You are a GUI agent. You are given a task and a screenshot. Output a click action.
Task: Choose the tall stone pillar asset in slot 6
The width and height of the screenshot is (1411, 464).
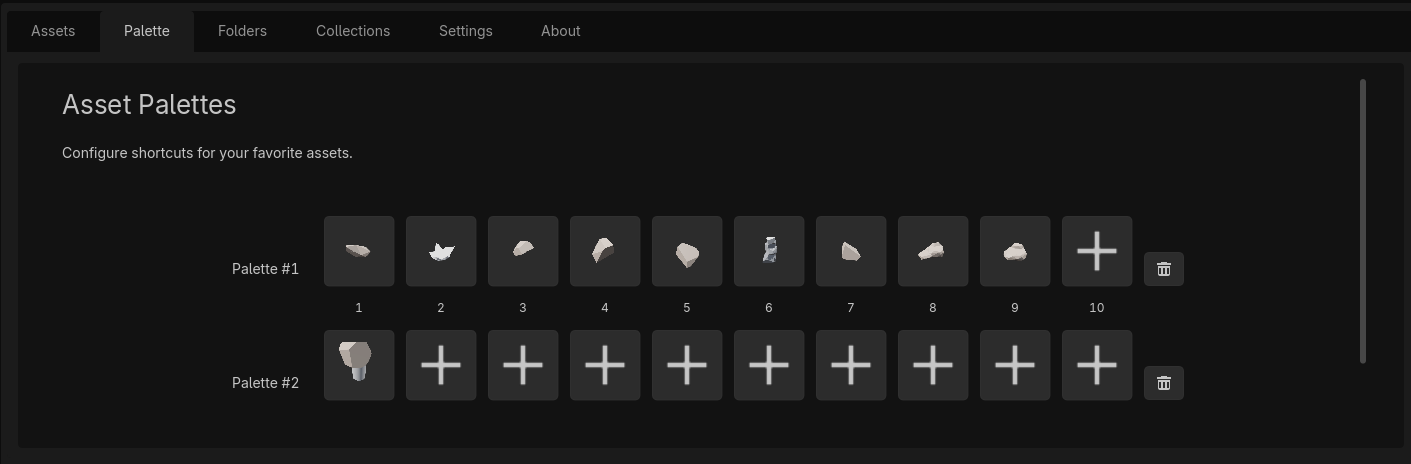point(769,251)
